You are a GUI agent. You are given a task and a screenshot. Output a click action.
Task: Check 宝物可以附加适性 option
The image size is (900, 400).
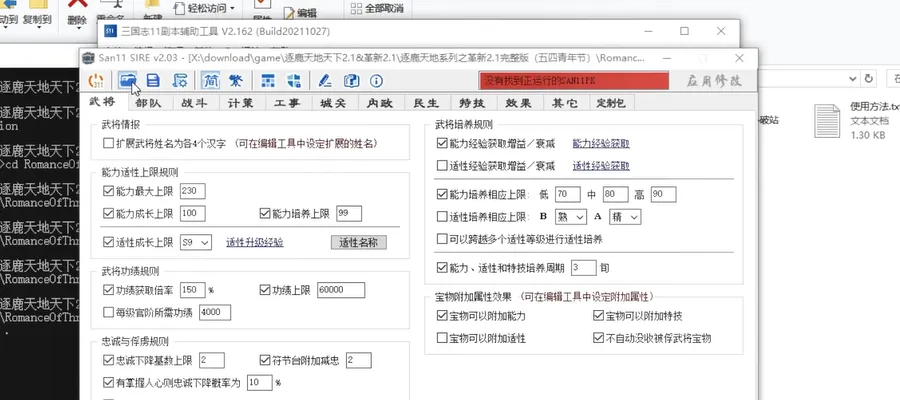click(x=441, y=338)
